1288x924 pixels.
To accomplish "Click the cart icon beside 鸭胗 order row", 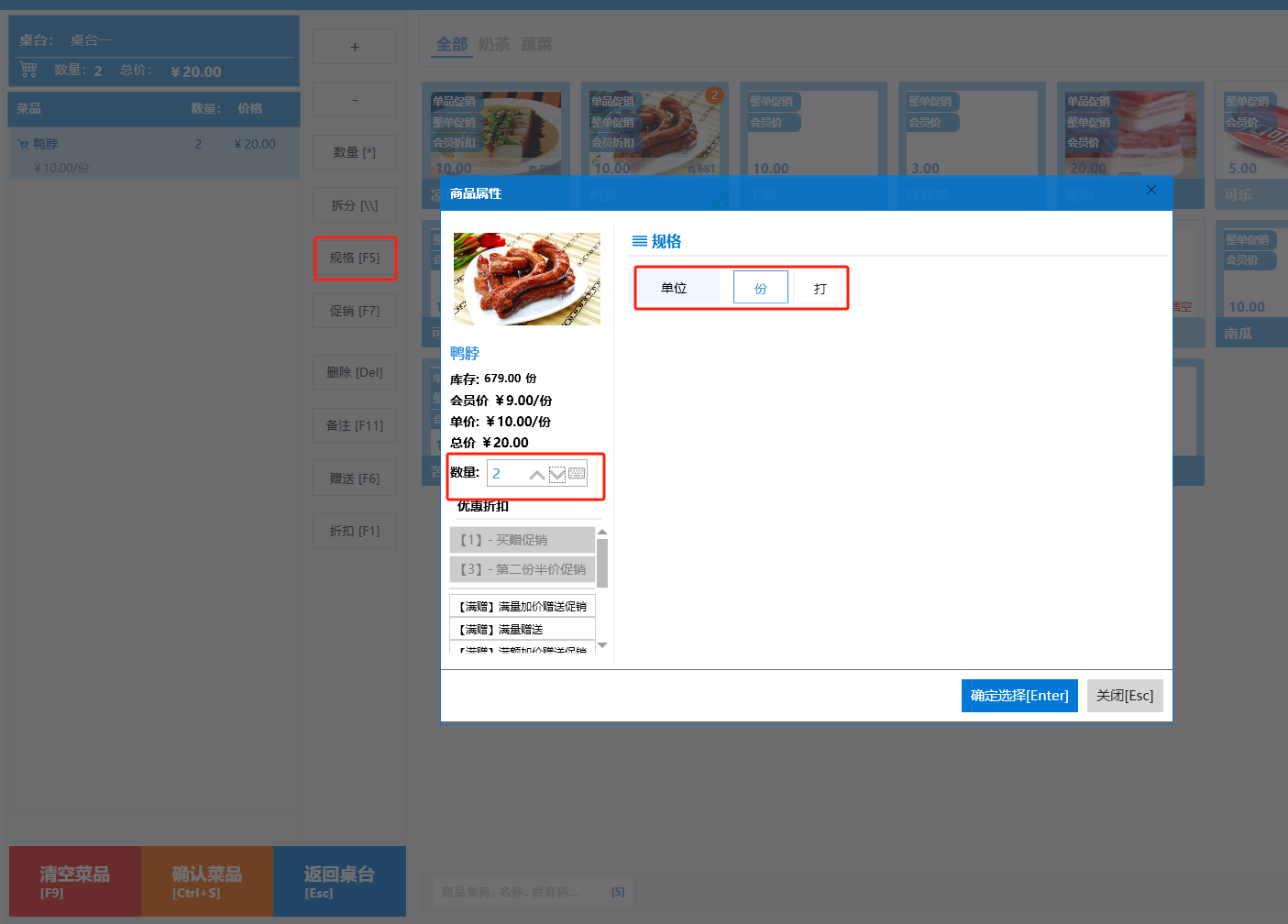I will (x=23, y=145).
